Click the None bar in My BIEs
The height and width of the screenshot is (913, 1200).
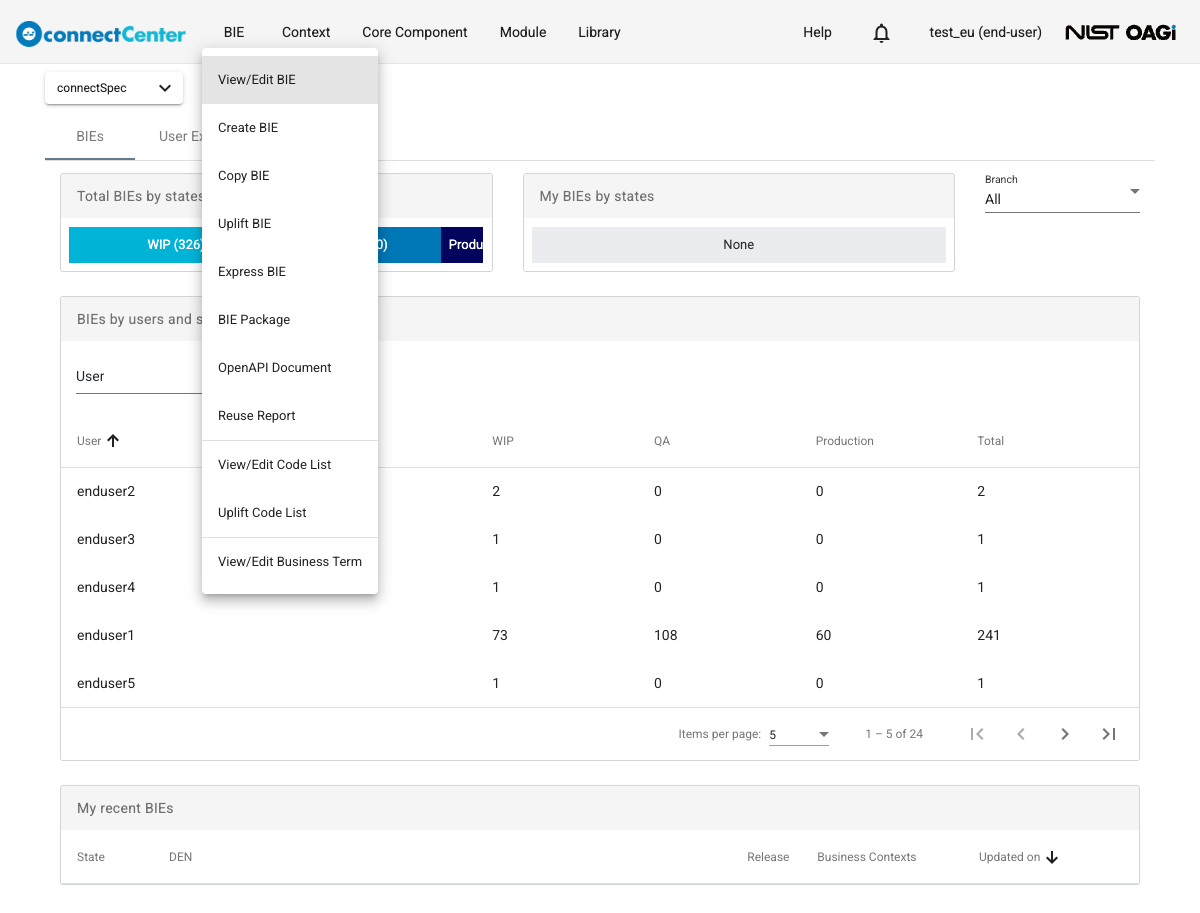coord(739,245)
